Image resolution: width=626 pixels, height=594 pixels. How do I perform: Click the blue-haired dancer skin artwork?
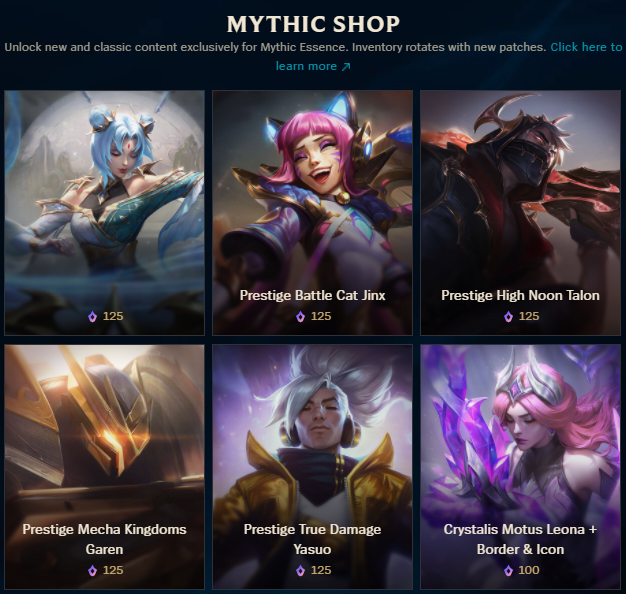point(104,192)
